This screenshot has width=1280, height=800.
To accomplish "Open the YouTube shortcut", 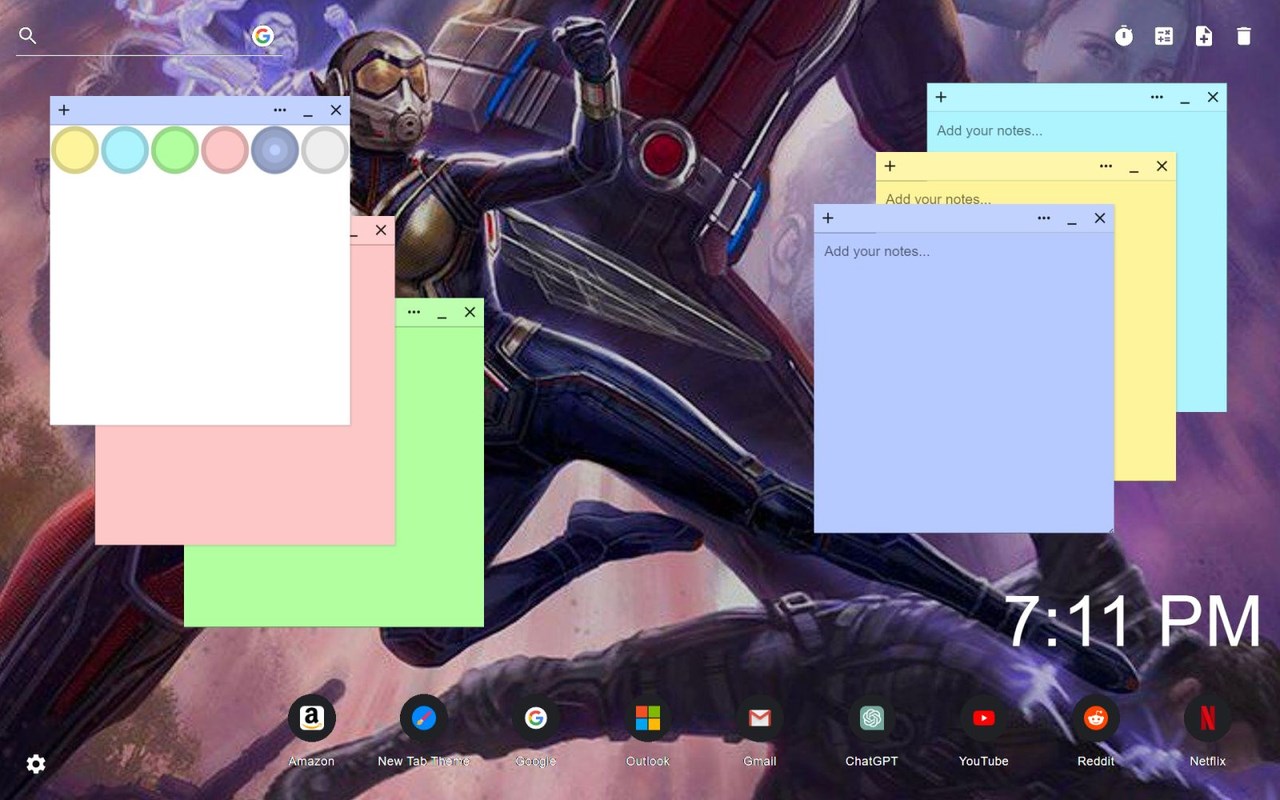I will pos(984,718).
